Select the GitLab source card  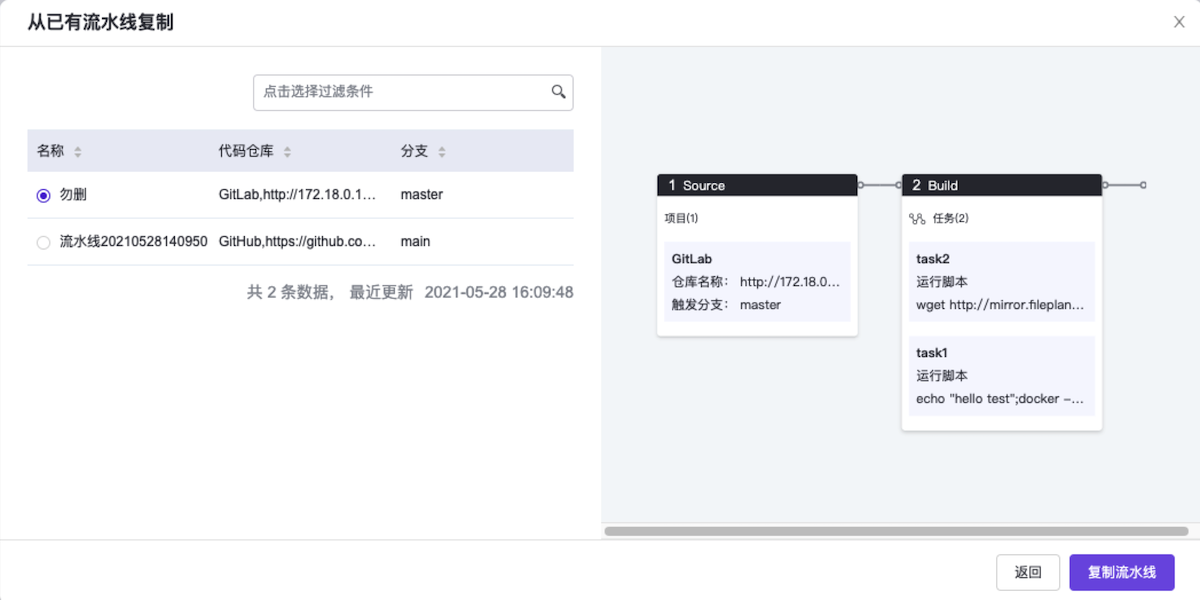pyautogui.click(x=757, y=281)
